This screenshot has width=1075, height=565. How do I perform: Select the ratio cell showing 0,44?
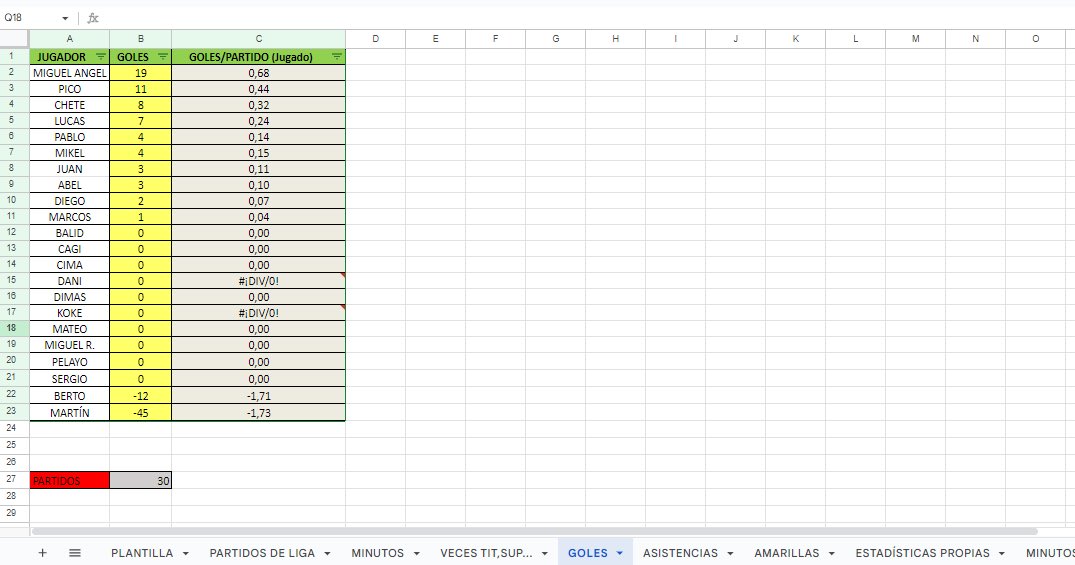[x=258, y=88]
